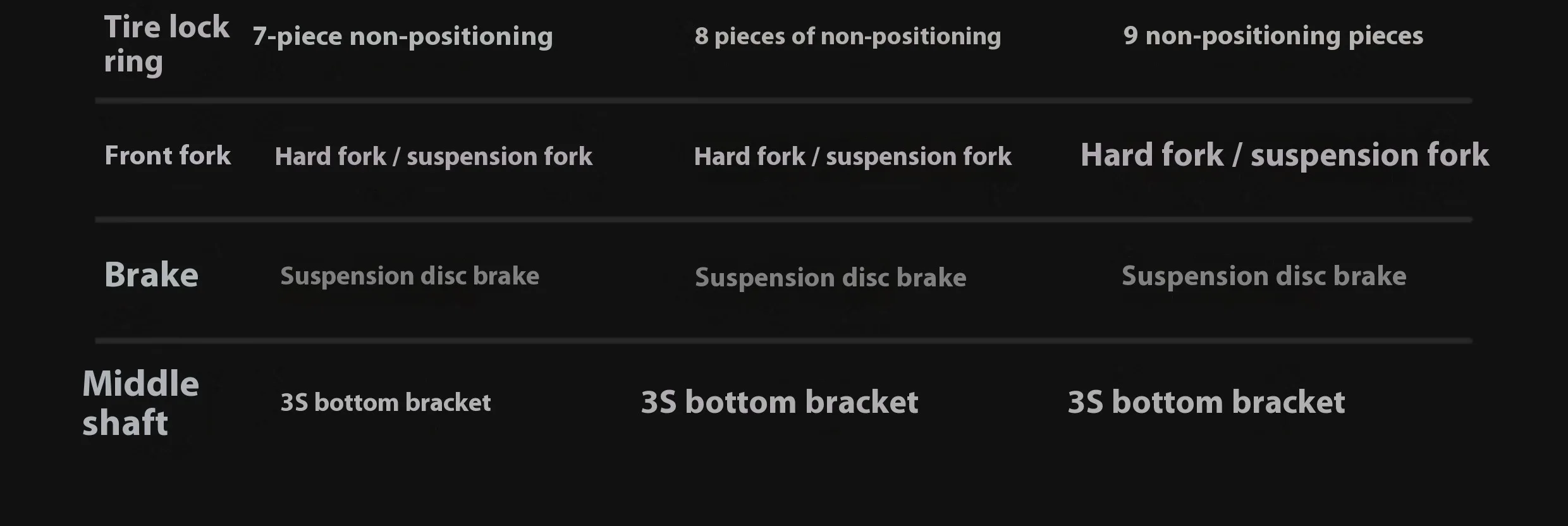
Task: Click the word "shaft" in the row label
Action: (125, 423)
